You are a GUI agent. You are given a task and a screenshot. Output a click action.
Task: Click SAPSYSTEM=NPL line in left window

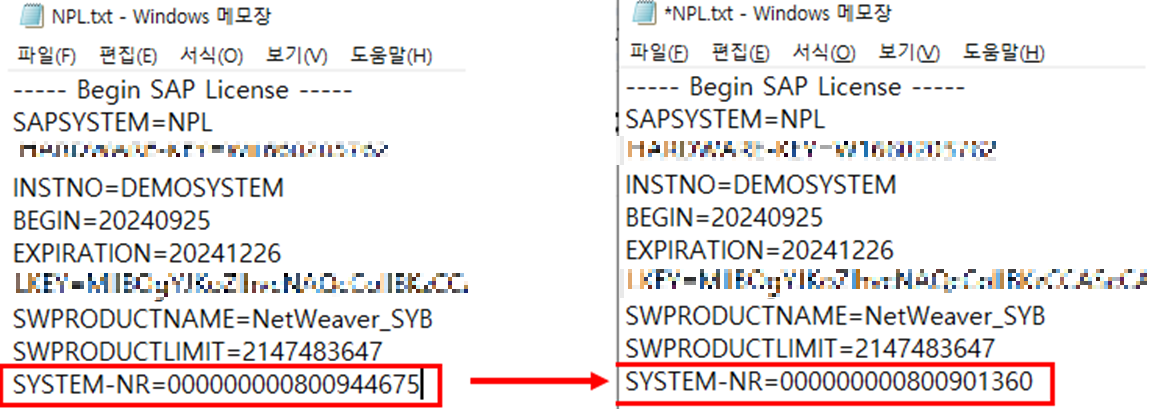[112, 122]
